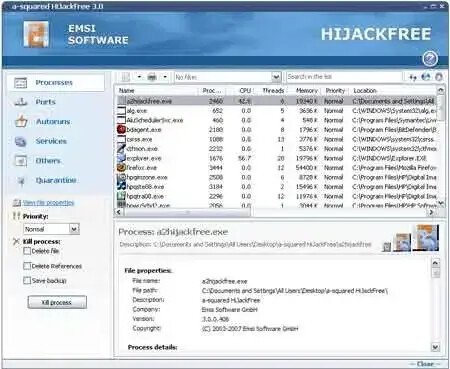Image resolution: width=450 pixels, height=369 pixels.
Task: Click the Search in the list field
Action: [x=344, y=77]
